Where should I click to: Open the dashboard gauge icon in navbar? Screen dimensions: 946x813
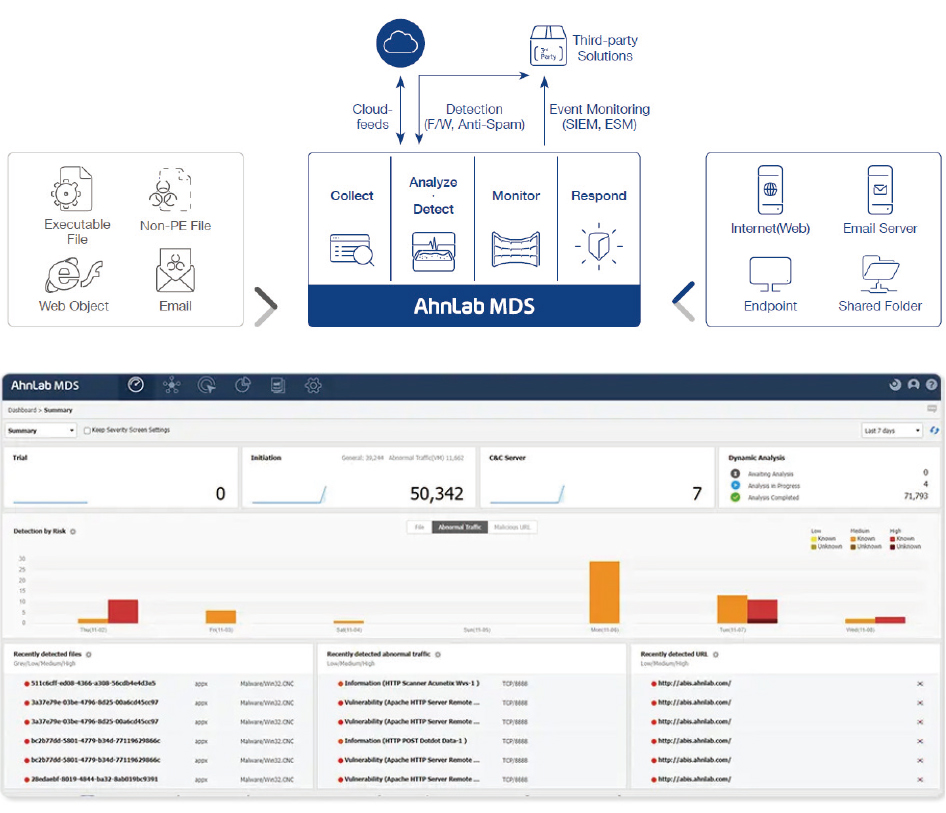point(137,385)
